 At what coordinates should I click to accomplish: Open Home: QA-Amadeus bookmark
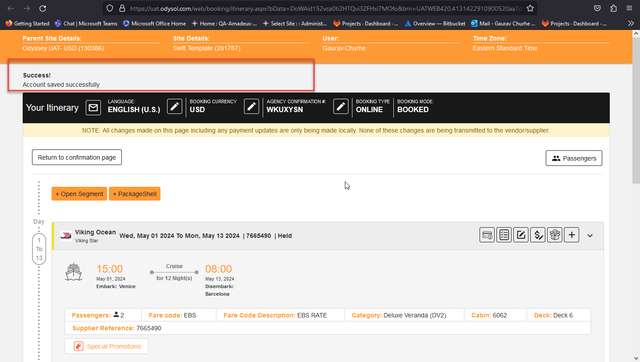[x=224, y=23]
